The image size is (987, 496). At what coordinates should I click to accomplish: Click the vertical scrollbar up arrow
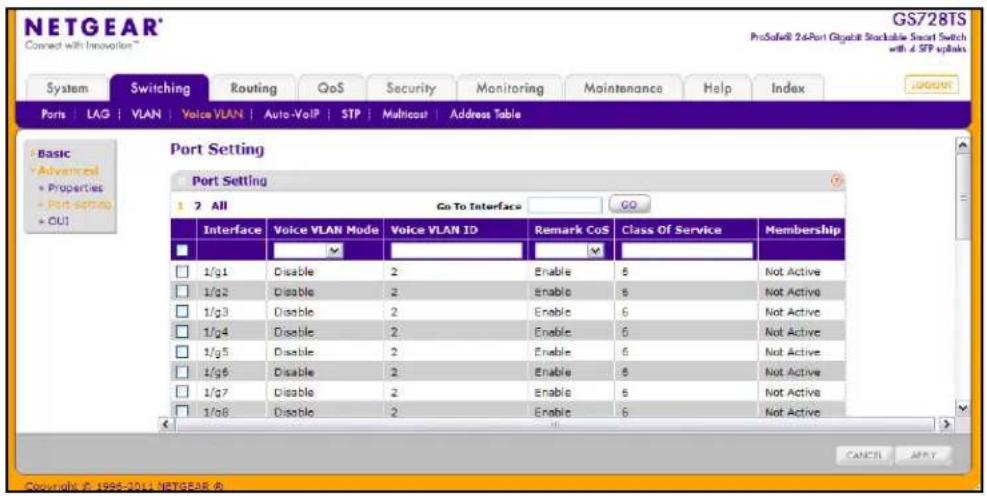pos(962,144)
